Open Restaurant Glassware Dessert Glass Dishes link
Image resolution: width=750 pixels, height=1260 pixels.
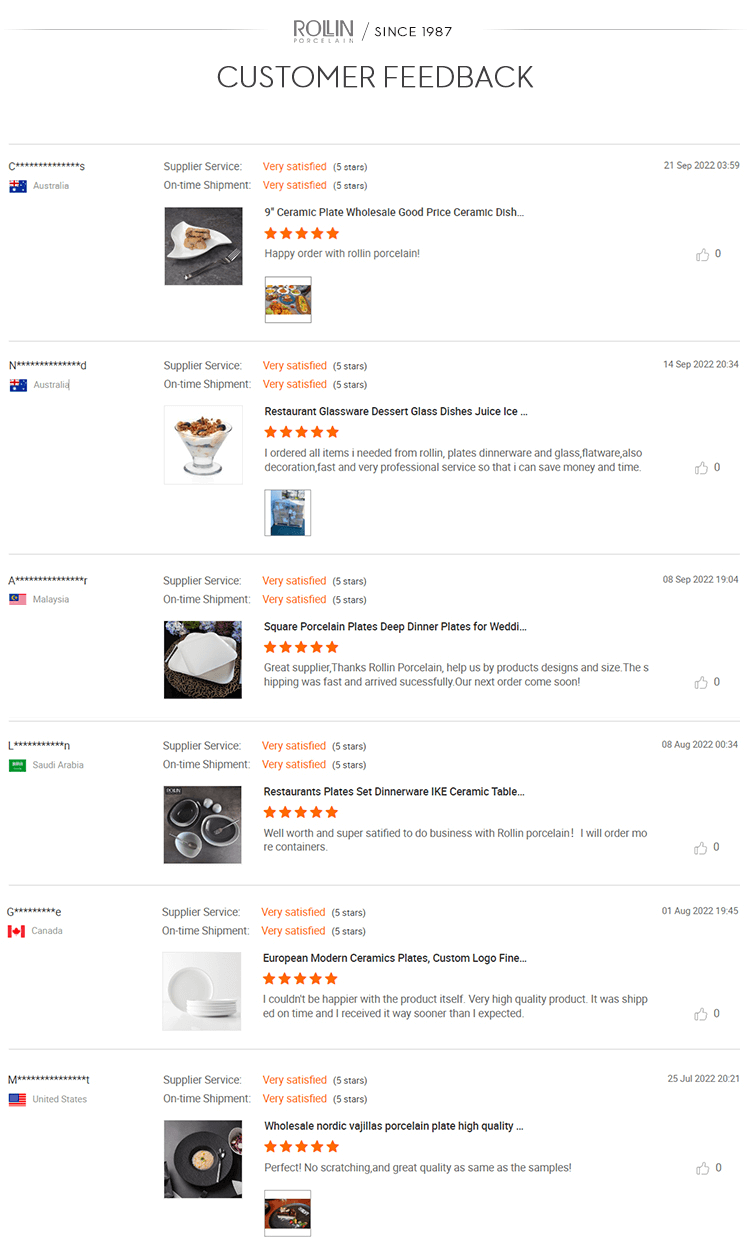tap(396, 411)
